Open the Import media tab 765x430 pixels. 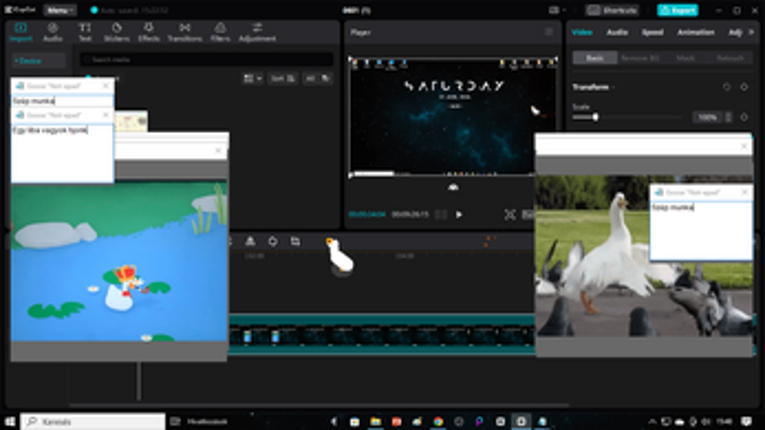20,32
